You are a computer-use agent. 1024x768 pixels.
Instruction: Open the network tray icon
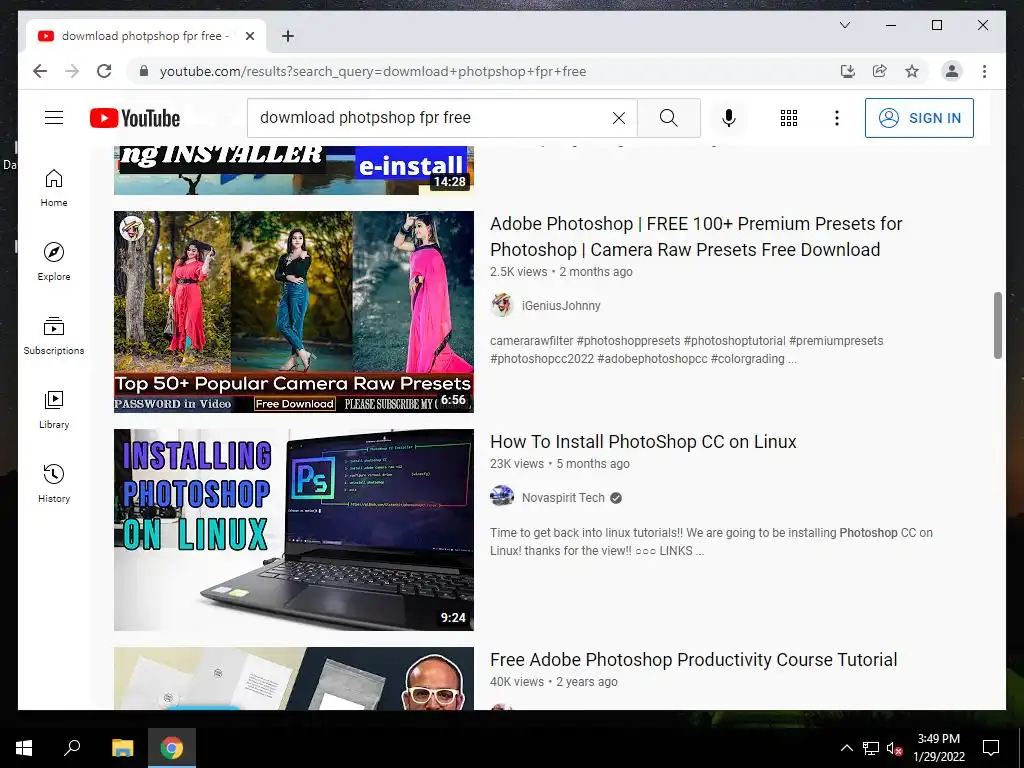coord(871,748)
